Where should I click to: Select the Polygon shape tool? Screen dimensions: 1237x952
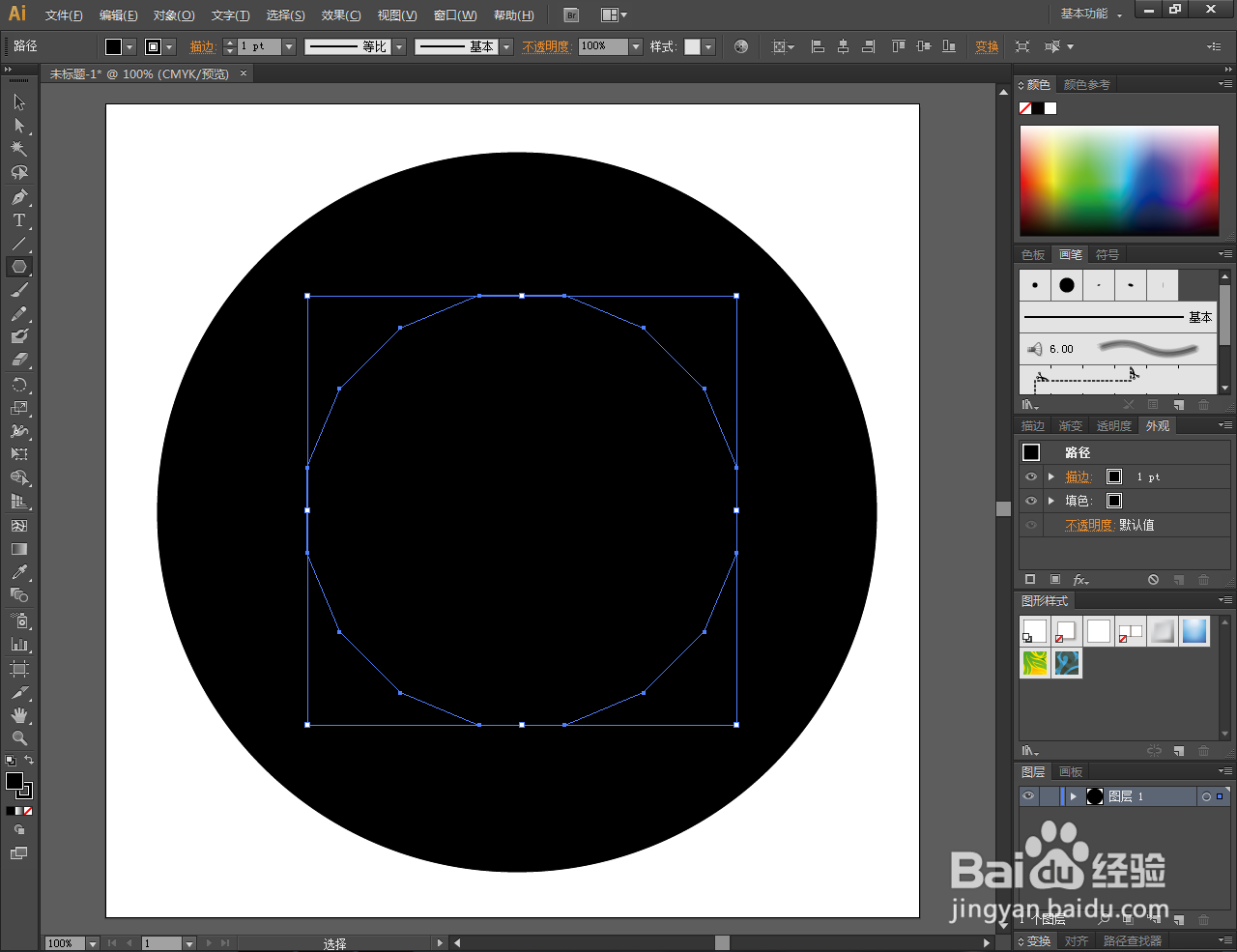pyautogui.click(x=18, y=267)
